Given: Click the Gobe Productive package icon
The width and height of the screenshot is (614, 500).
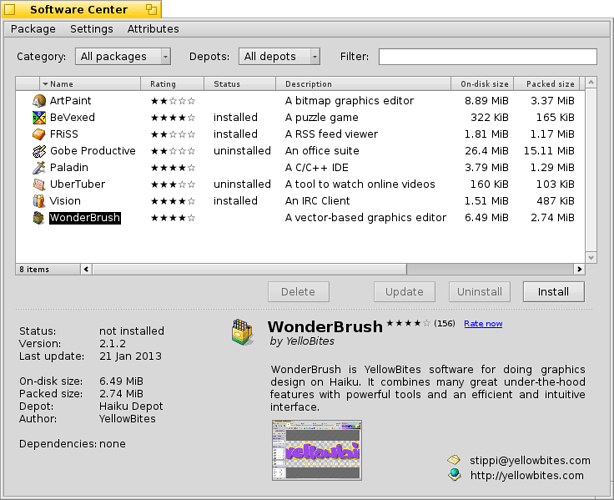Looking at the screenshot, I should click(x=39, y=151).
